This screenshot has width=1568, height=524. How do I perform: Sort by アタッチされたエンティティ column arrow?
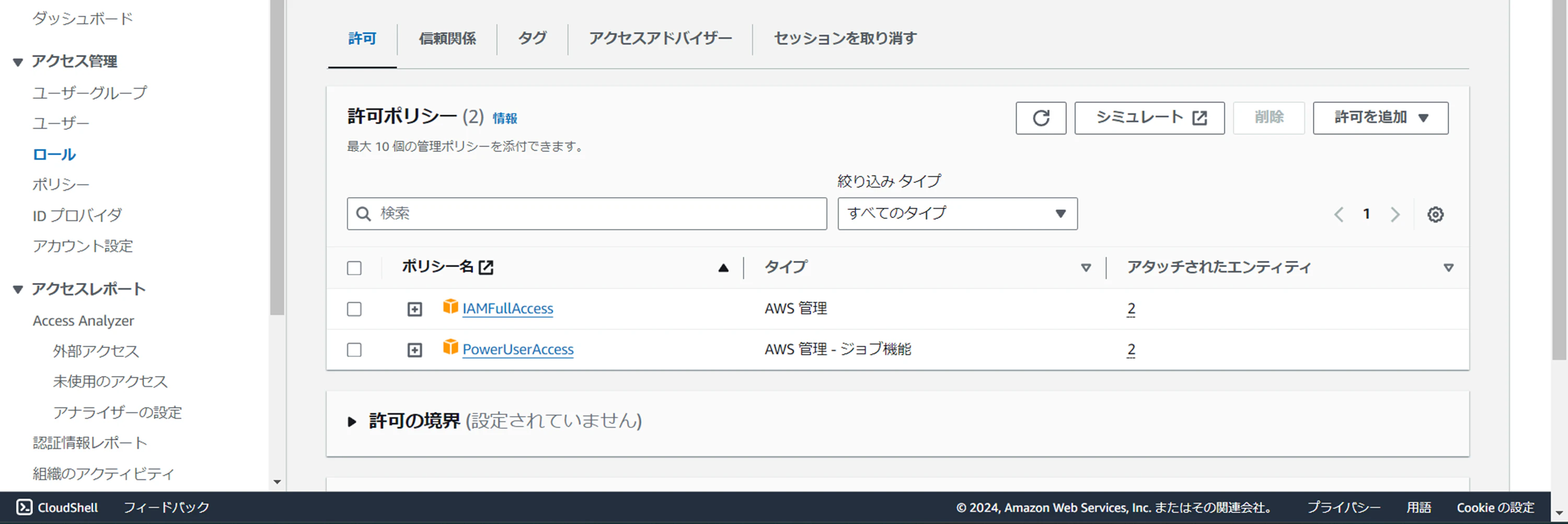click(x=1448, y=267)
